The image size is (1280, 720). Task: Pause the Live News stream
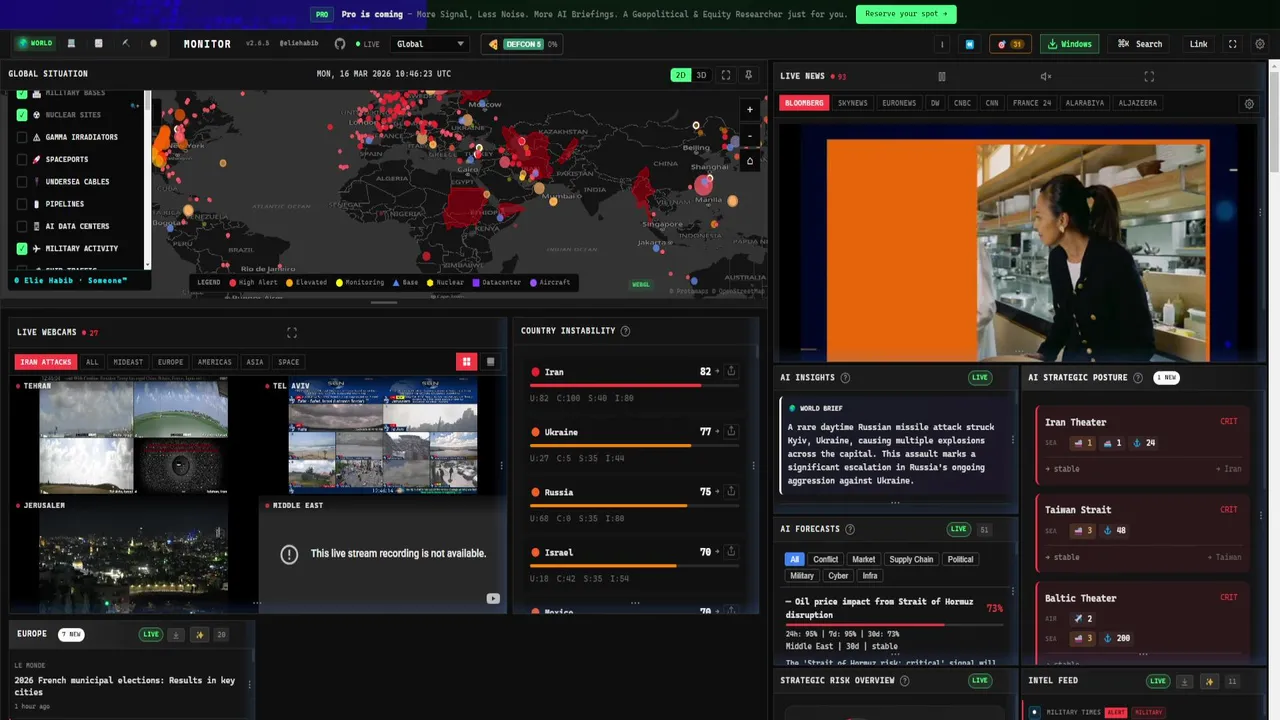tap(941, 76)
